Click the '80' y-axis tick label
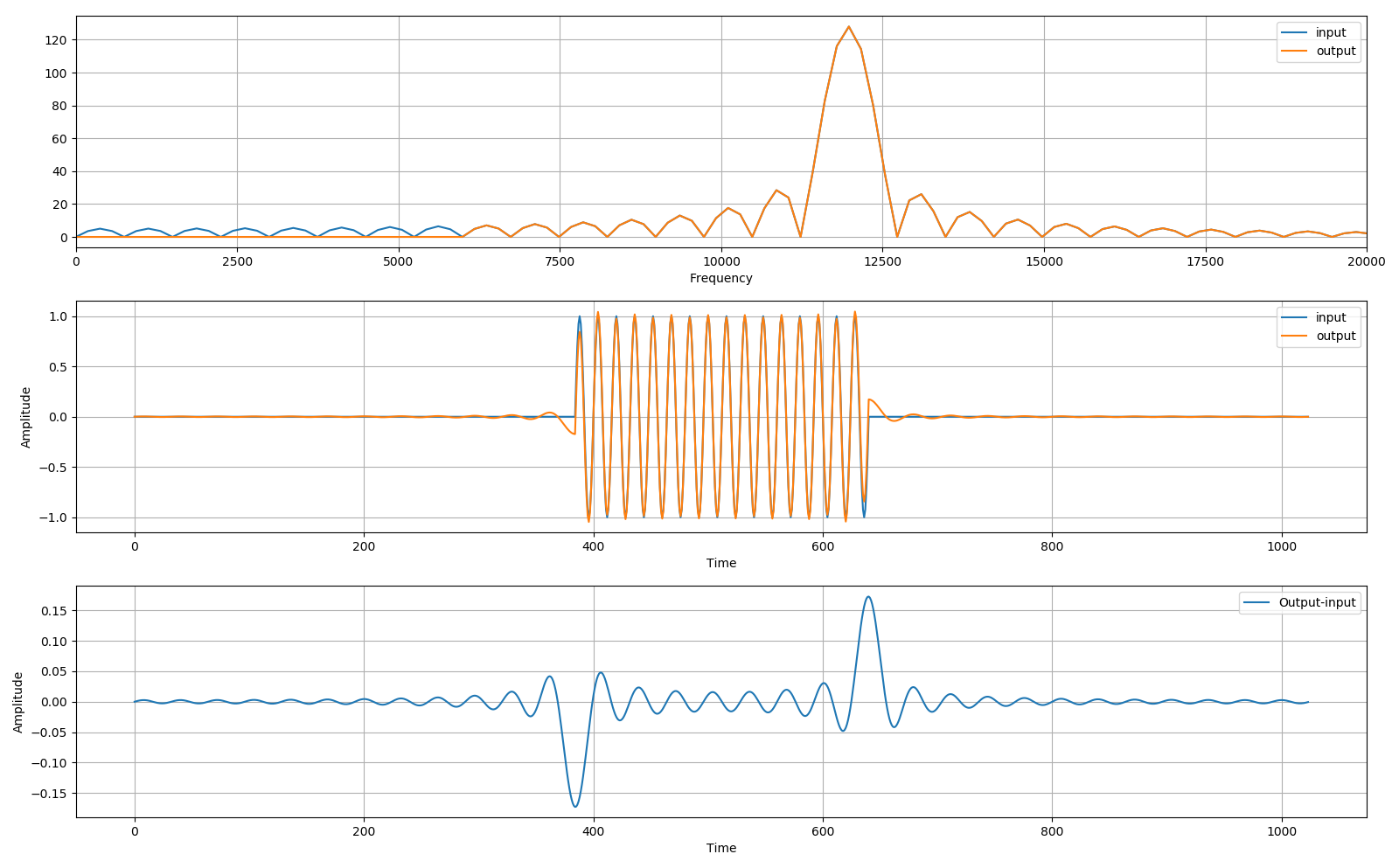The width and height of the screenshot is (1399, 868). click(x=60, y=106)
